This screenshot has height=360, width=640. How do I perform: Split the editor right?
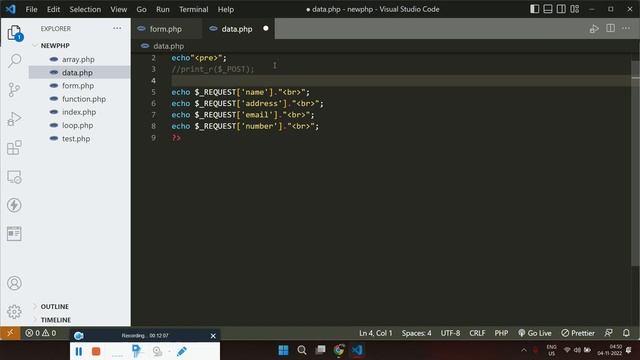[x=611, y=29]
